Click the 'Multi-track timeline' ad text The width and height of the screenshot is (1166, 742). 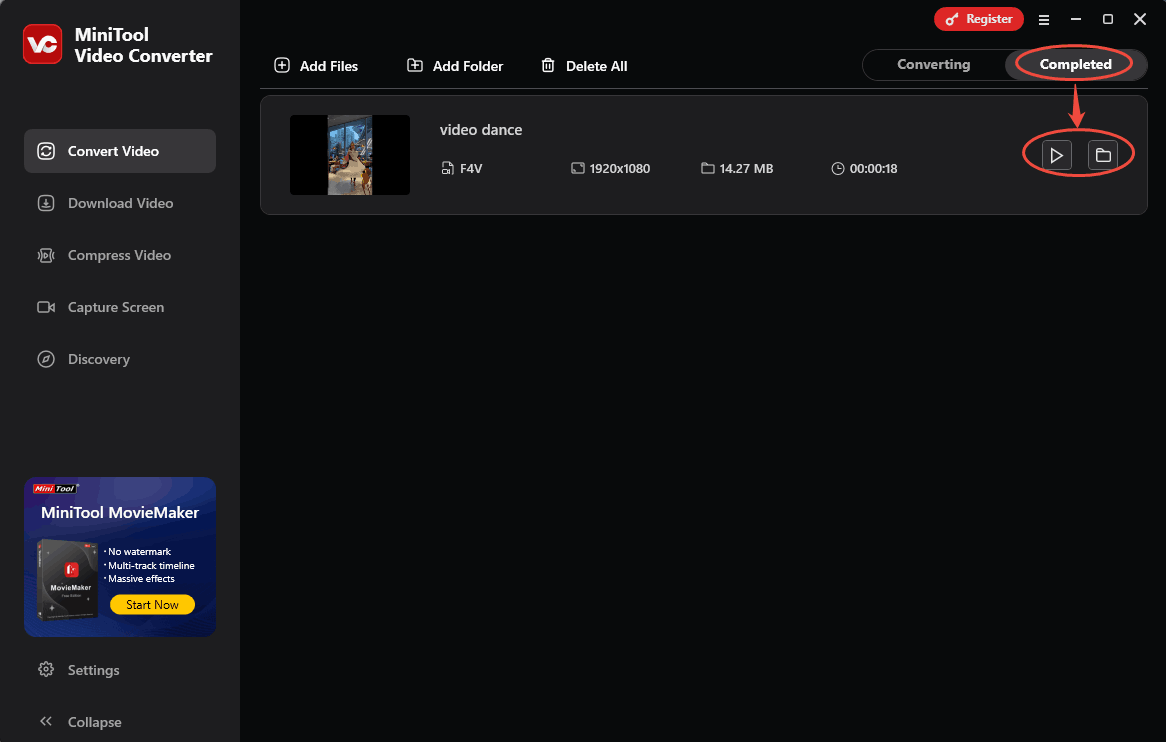tap(151, 566)
